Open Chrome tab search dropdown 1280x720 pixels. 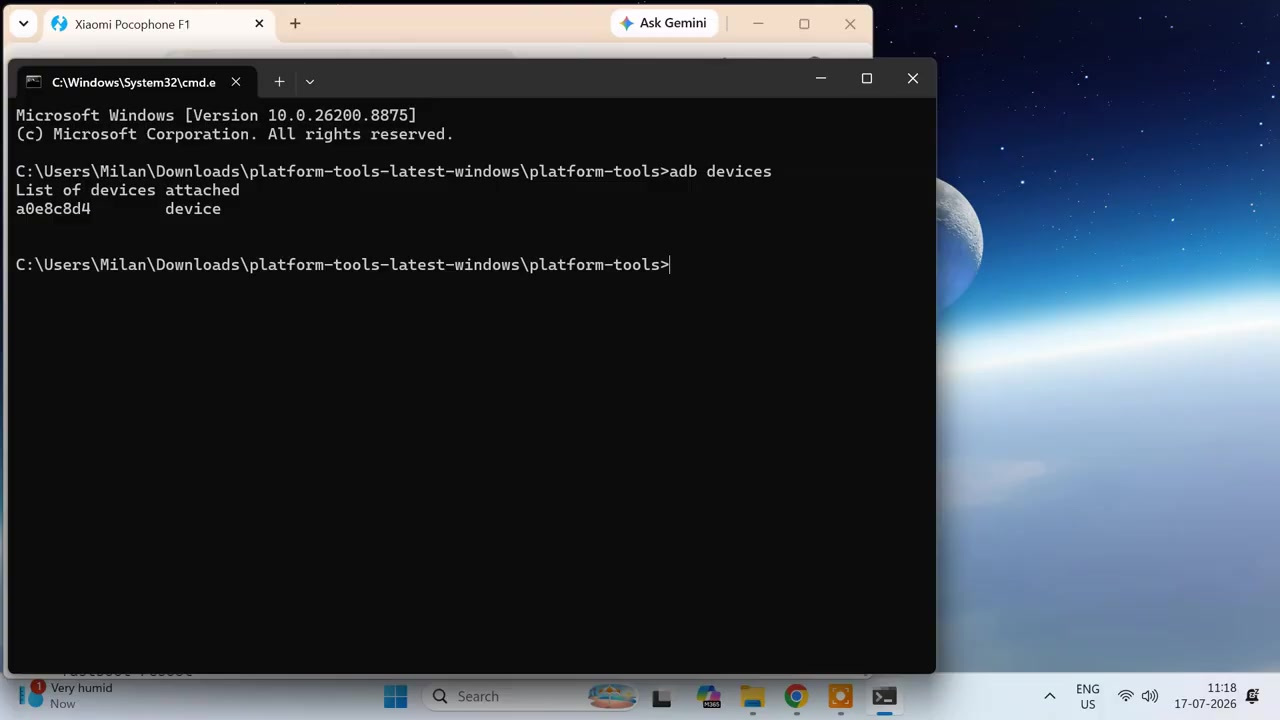(x=23, y=23)
